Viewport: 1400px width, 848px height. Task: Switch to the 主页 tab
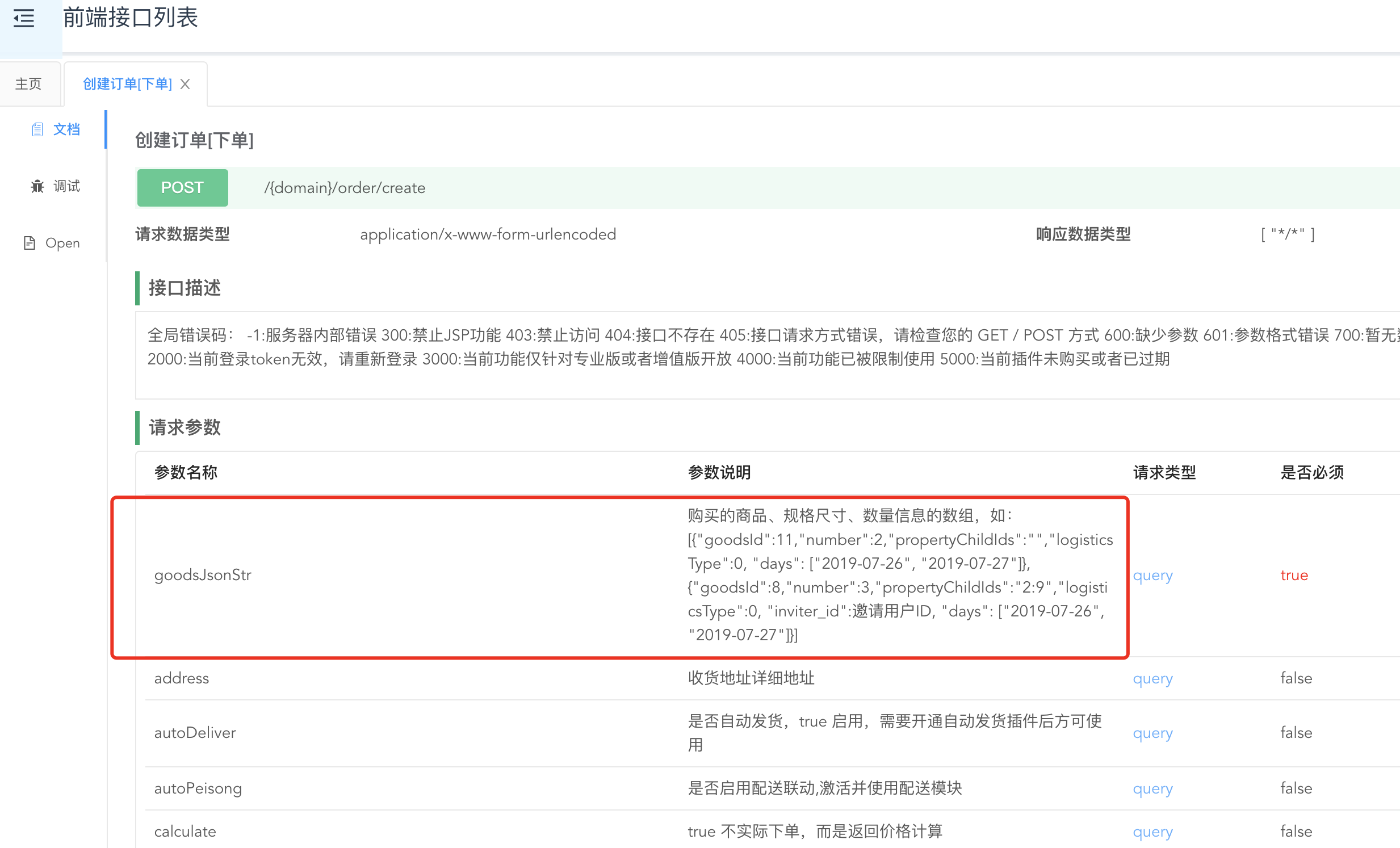click(28, 84)
